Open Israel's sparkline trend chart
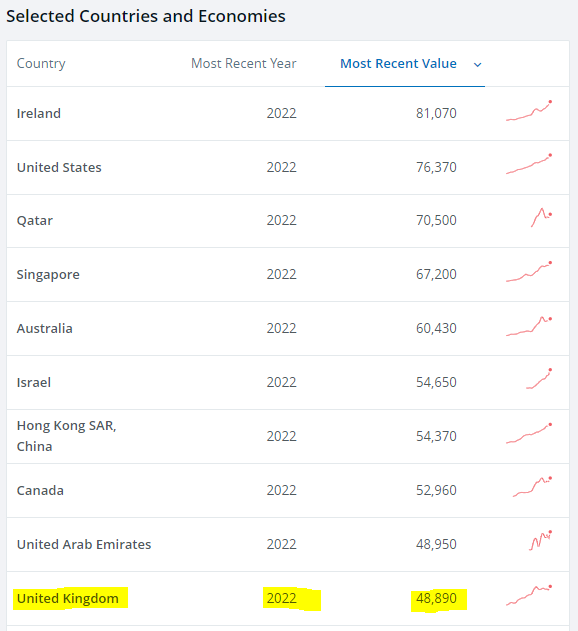The height and width of the screenshot is (631, 578). [x=539, y=379]
